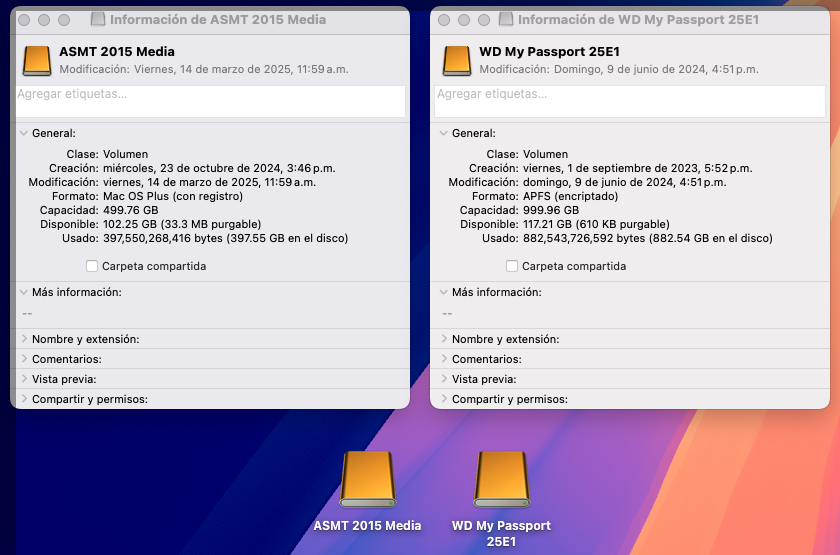
Task: Click the WD My Passport 25E1 desktop icon label
Action: pos(501,534)
